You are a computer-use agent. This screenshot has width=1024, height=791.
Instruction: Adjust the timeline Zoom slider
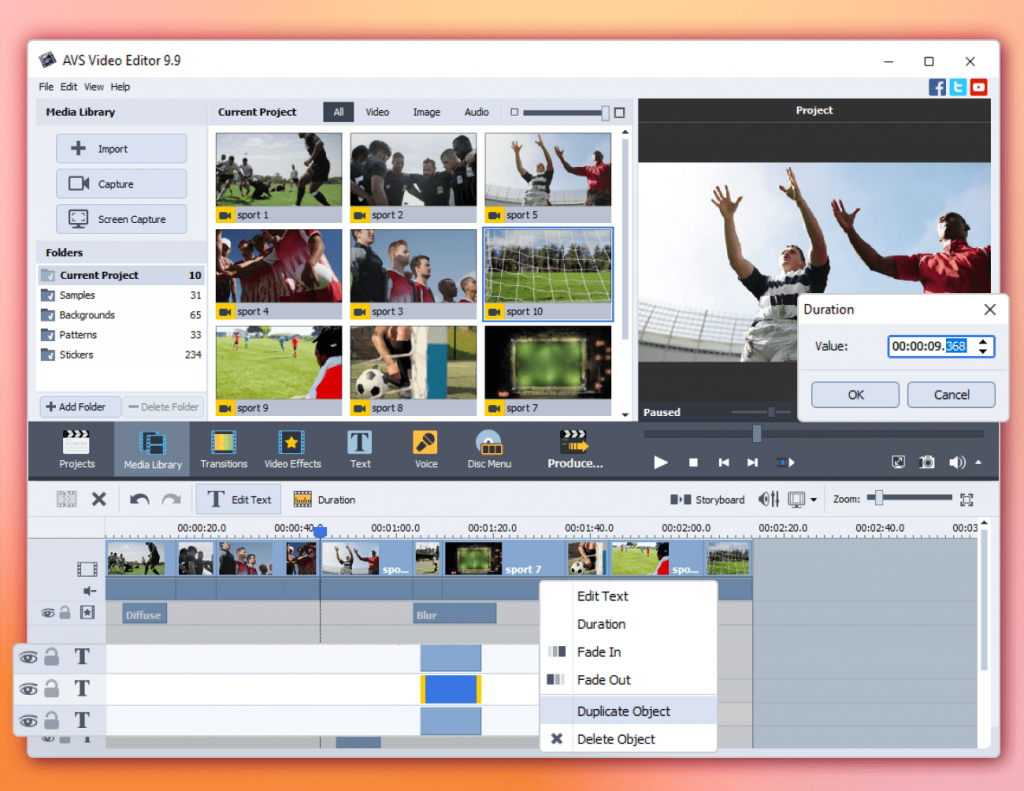878,498
